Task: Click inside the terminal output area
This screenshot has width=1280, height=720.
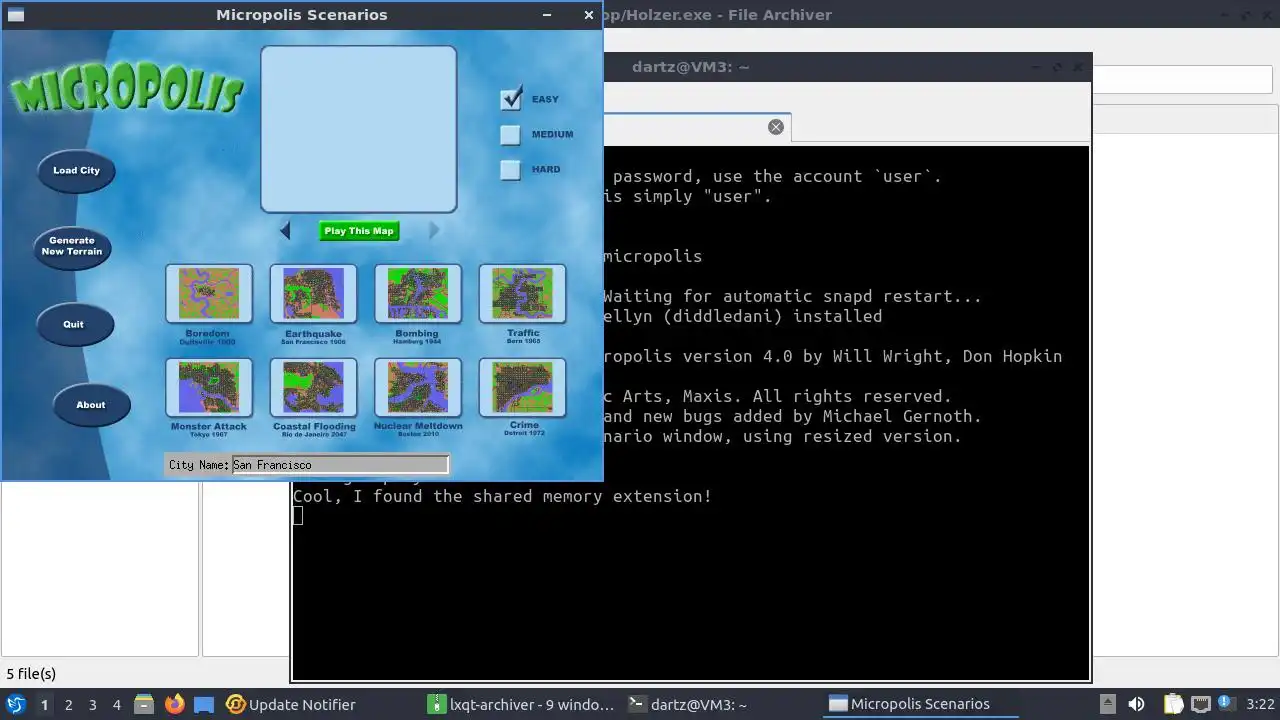Action: coord(690,412)
